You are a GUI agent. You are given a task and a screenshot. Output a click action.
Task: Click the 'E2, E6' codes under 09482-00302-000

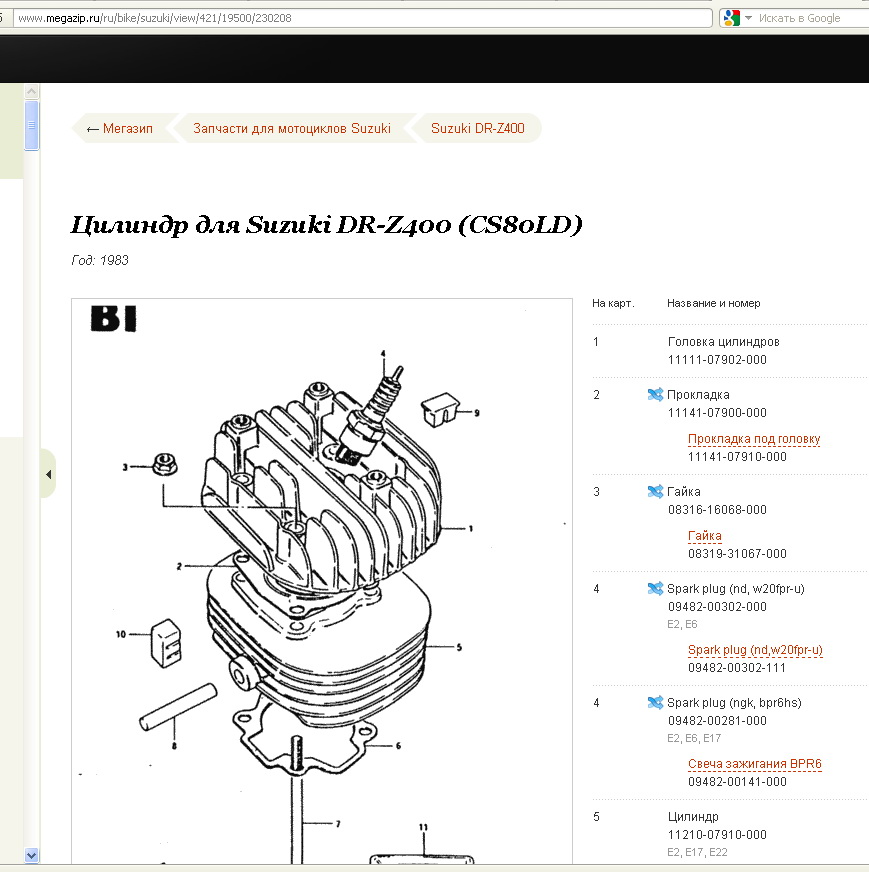(x=682, y=624)
